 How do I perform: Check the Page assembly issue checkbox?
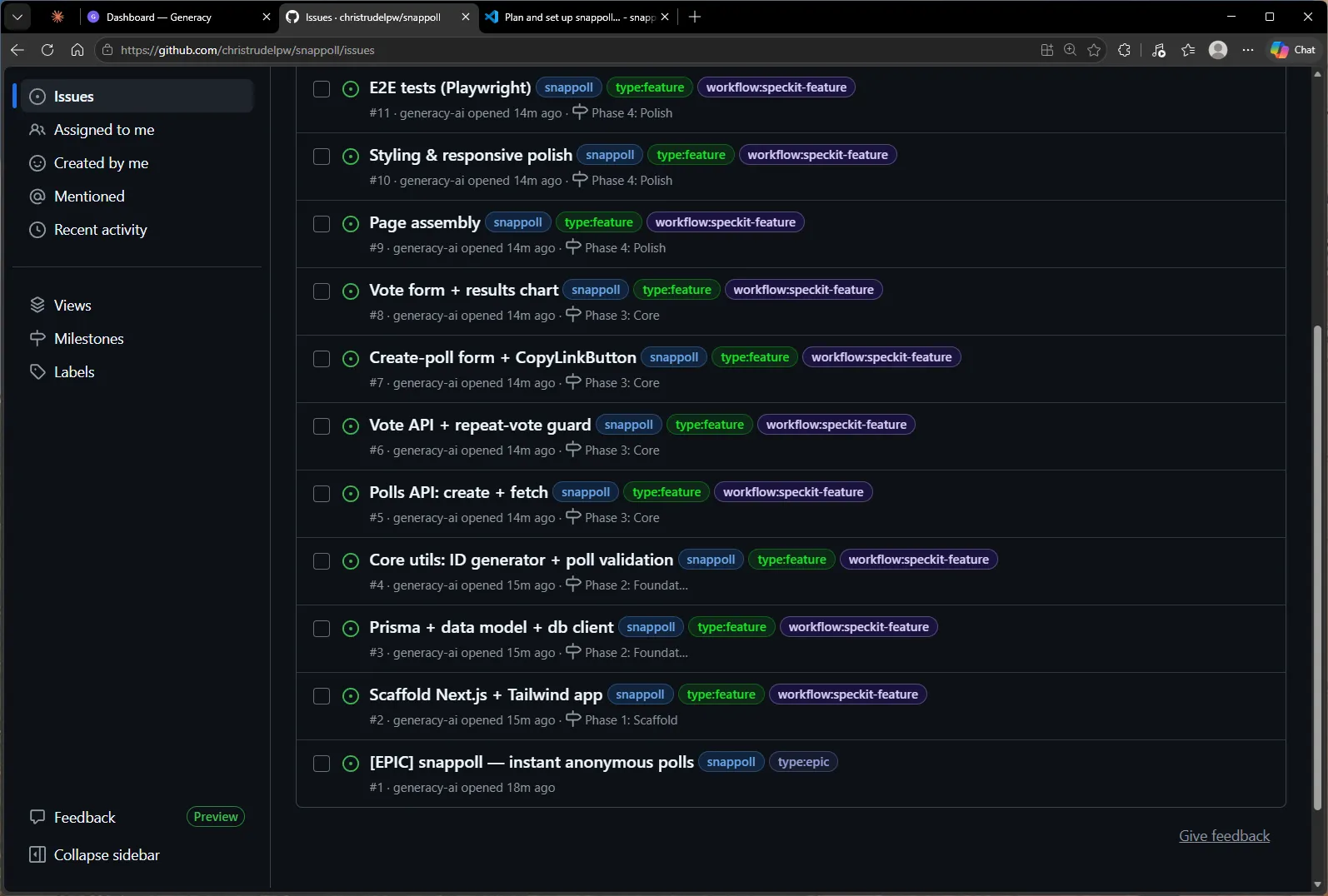point(322,223)
